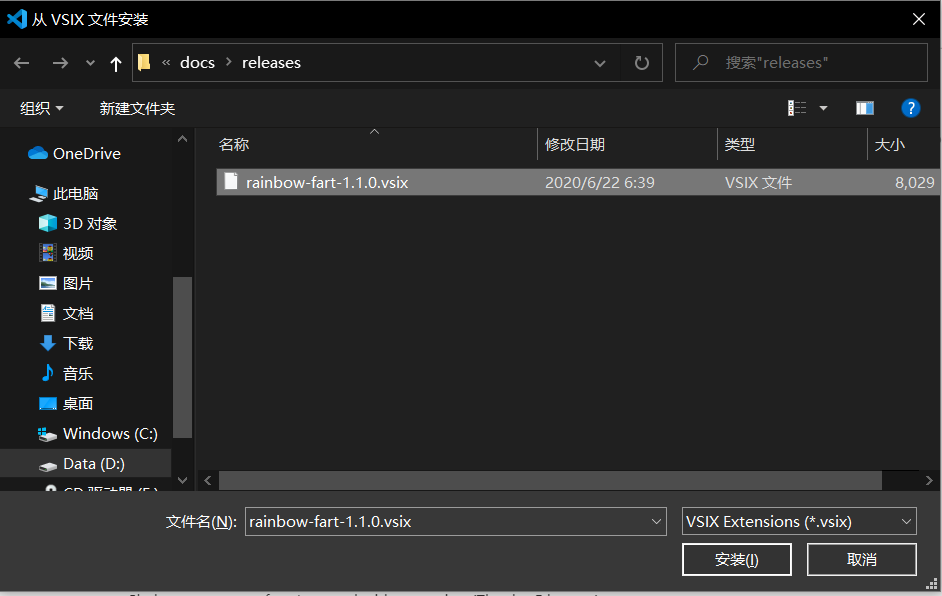Go forward using the right arrow
The width and height of the screenshot is (942, 596).
[x=60, y=62]
